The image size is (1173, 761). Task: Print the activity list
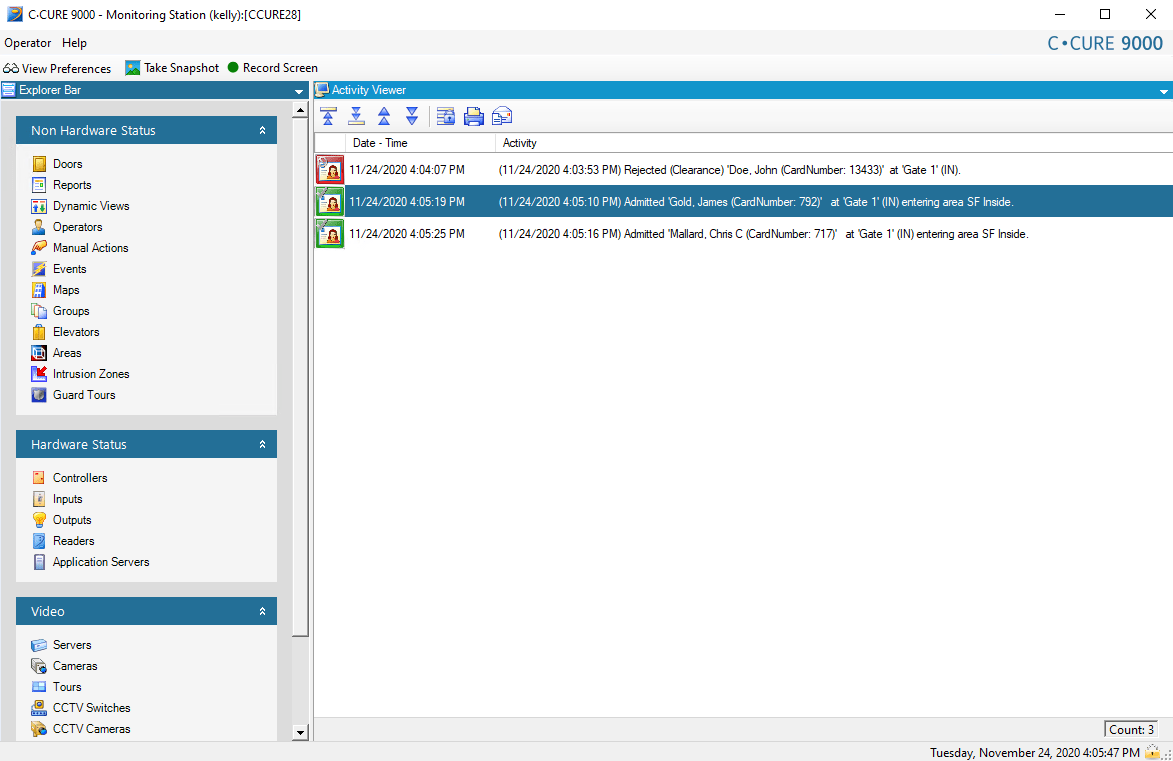pyautogui.click(x=474, y=116)
